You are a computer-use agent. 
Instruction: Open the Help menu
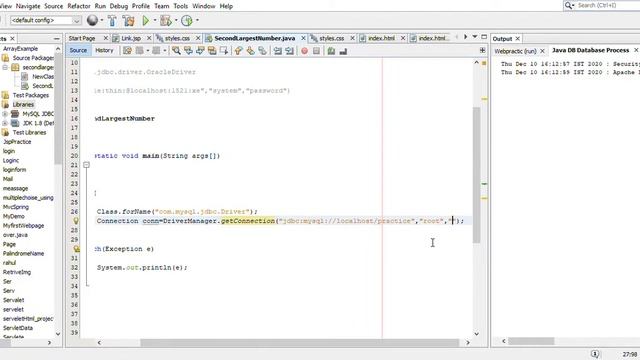point(226,6)
